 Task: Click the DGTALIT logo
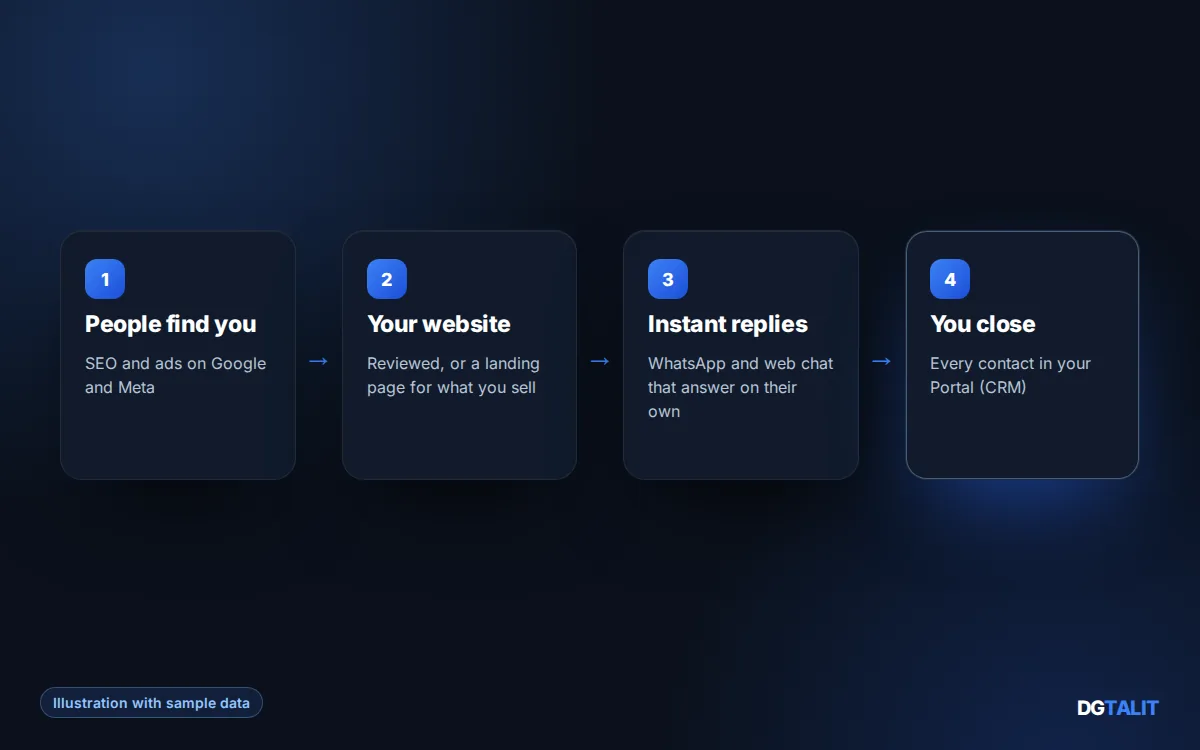coord(1118,707)
